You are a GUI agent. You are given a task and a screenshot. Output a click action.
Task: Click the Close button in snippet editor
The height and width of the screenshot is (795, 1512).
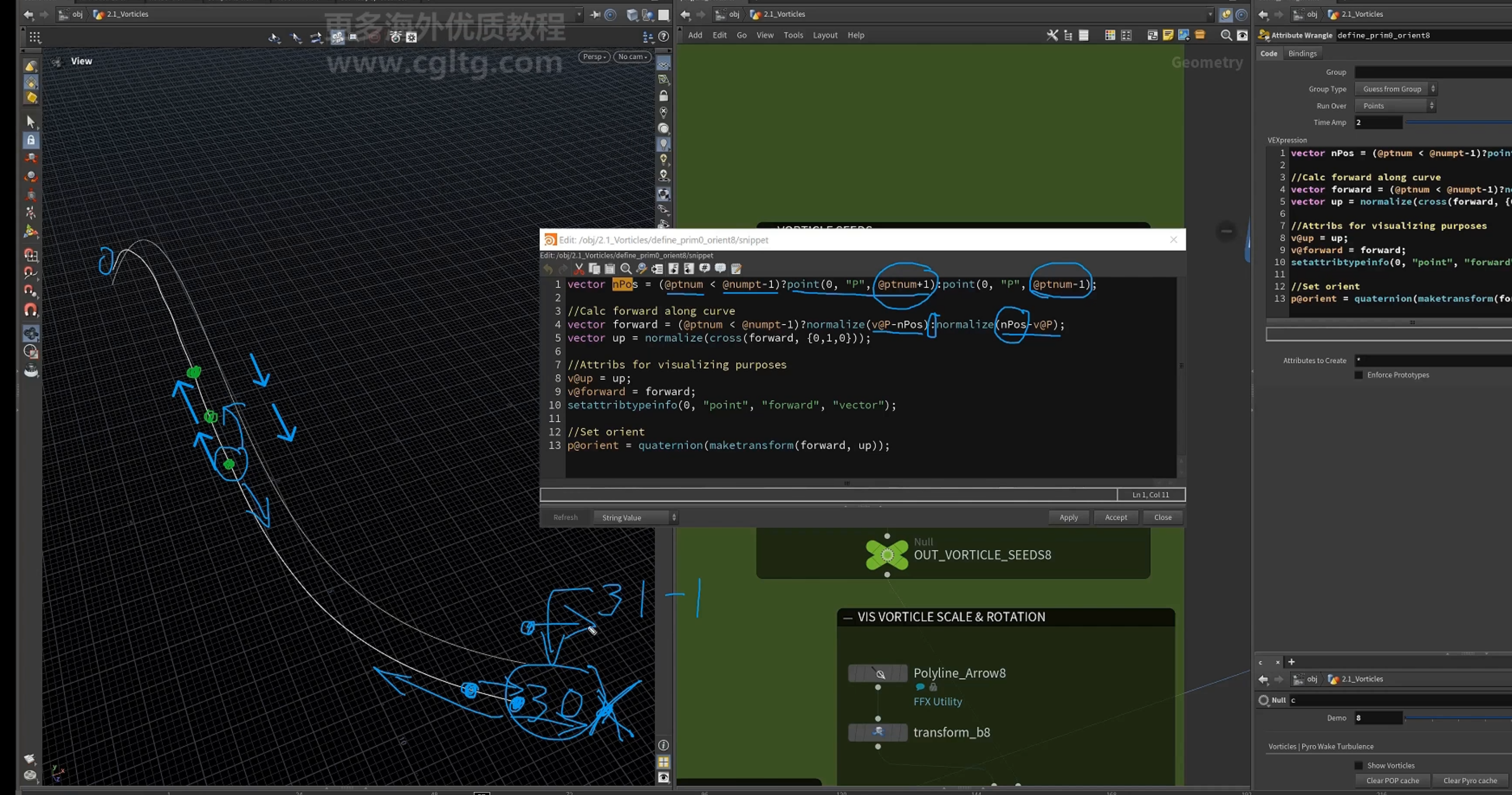click(x=1162, y=517)
